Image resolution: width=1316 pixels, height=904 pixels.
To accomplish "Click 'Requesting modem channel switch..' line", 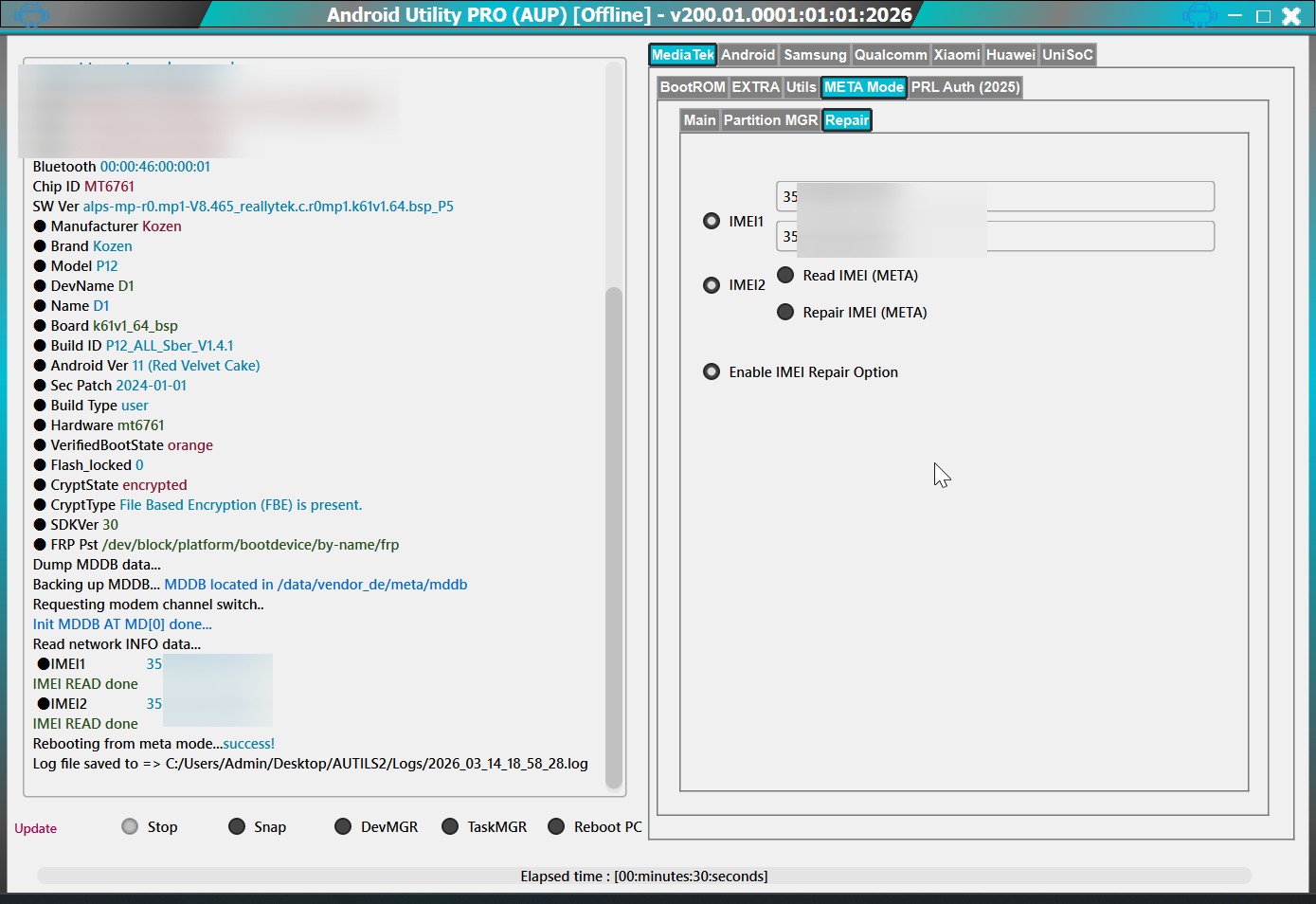I will tap(149, 605).
